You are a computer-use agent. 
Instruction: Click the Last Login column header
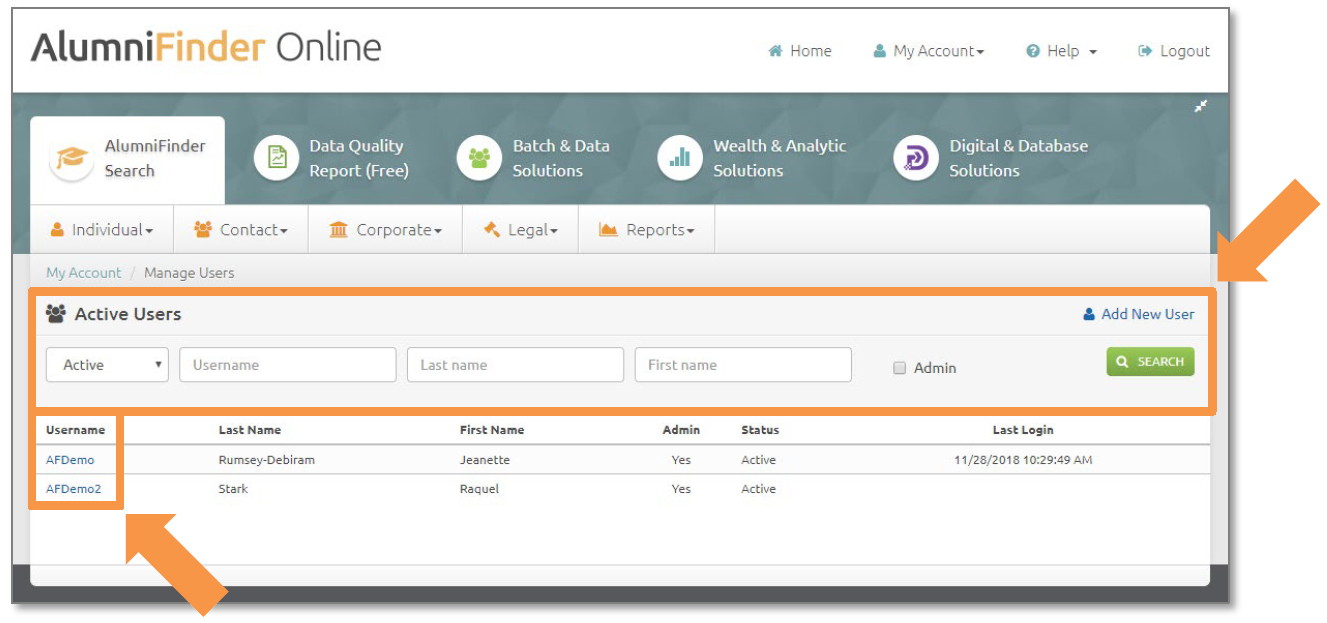pos(1023,430)
